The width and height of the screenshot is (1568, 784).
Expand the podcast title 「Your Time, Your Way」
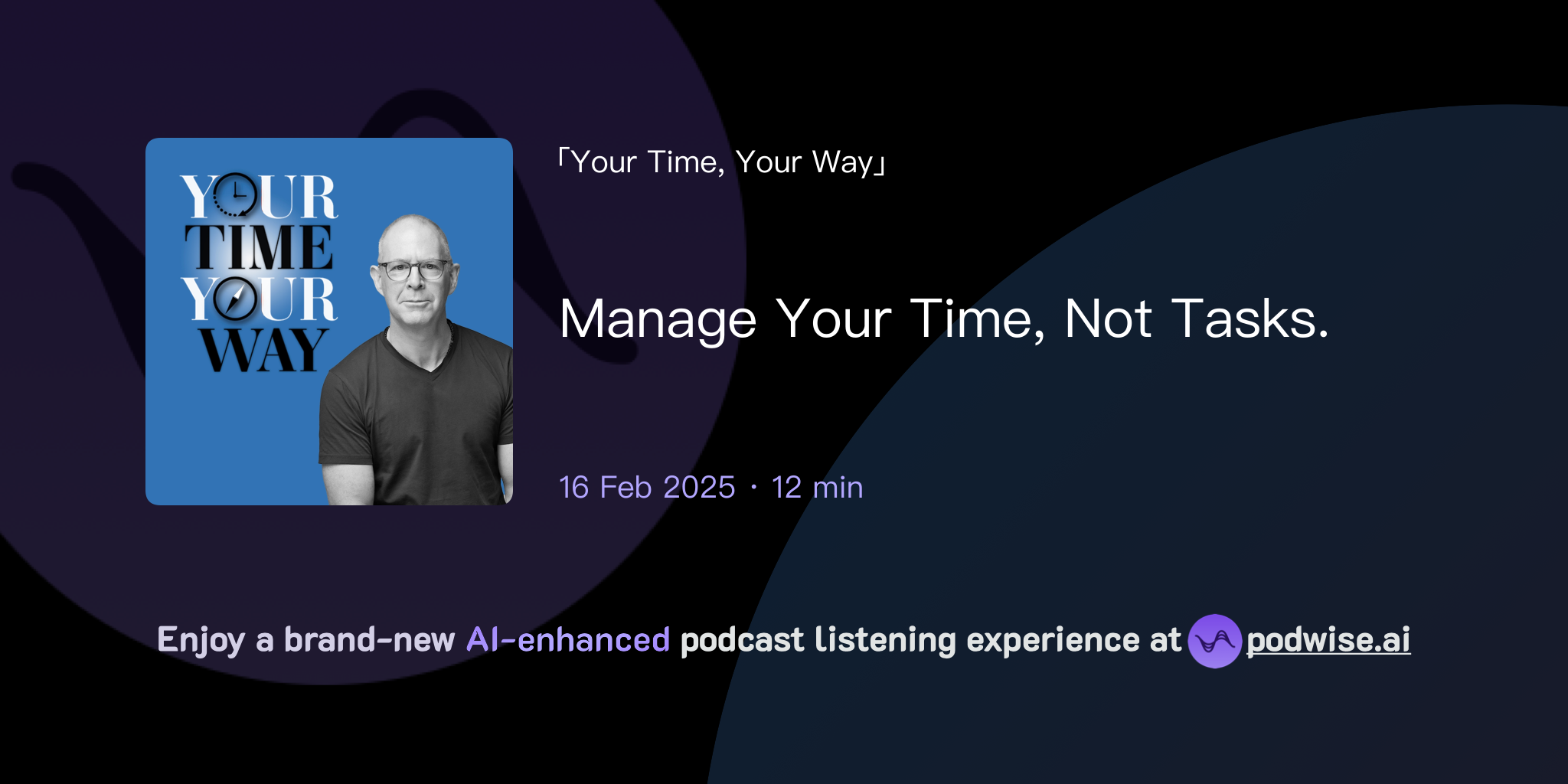click(x=720, y=162)
